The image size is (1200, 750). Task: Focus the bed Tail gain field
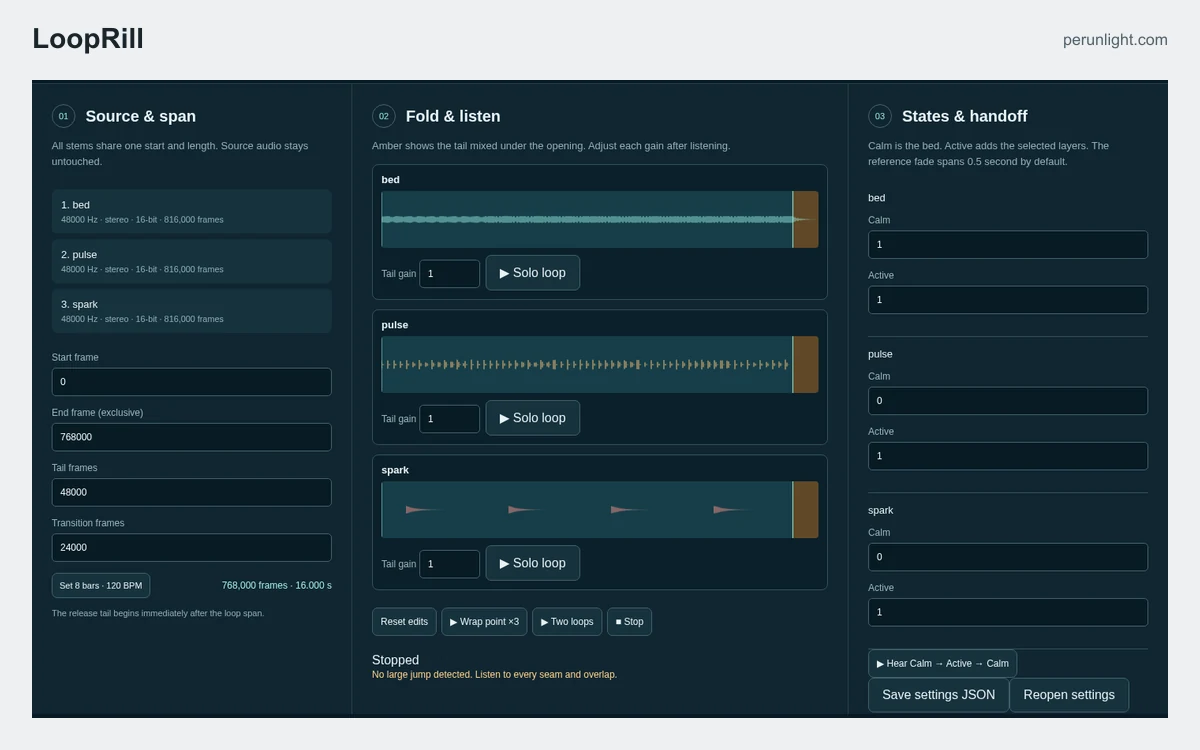[450, 274]
